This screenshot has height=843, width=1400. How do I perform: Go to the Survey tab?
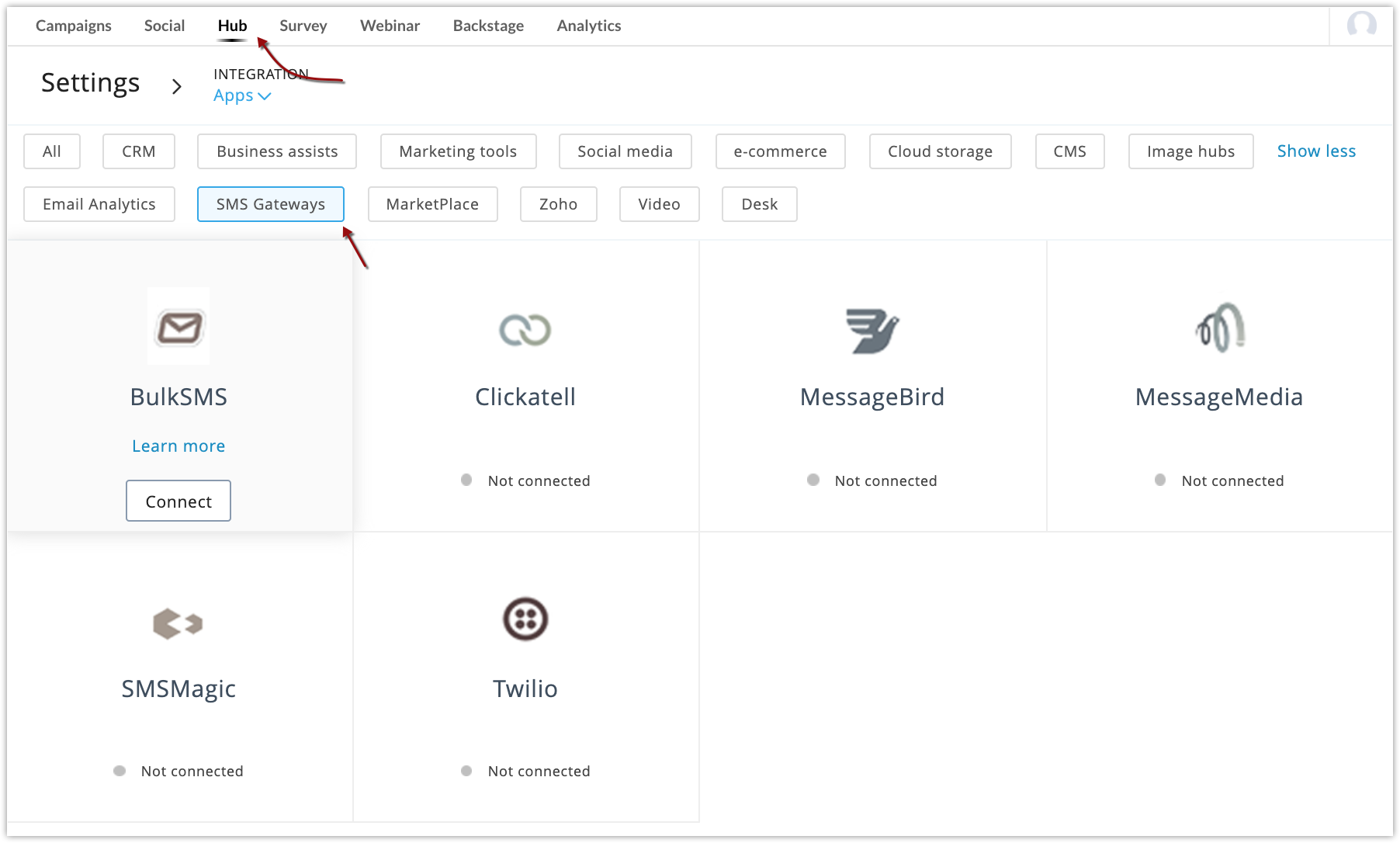(x=303, y=26)
